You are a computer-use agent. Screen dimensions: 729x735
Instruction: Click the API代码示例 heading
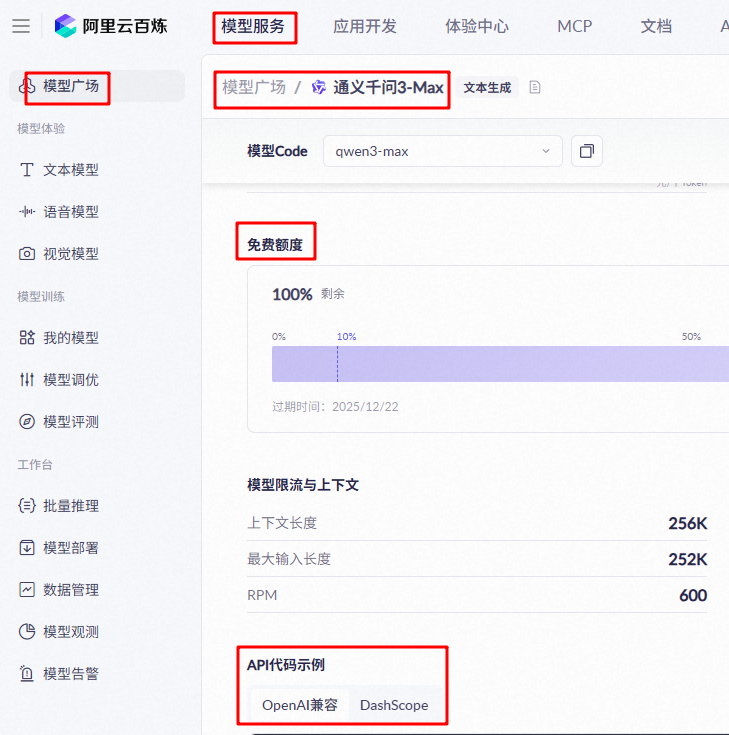[286, 665]
